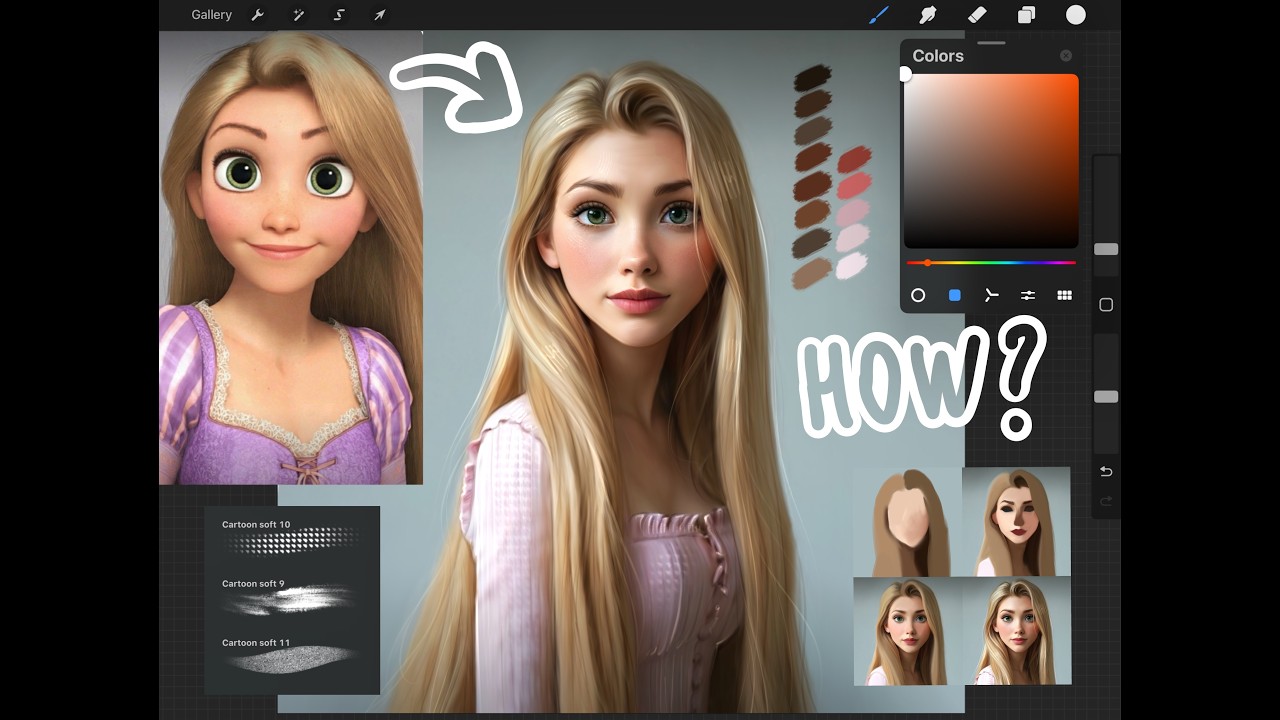Select the Paint brush tool
This screenshot has width=1280, height=720.
pyautogui.click(x=879, y=15)
